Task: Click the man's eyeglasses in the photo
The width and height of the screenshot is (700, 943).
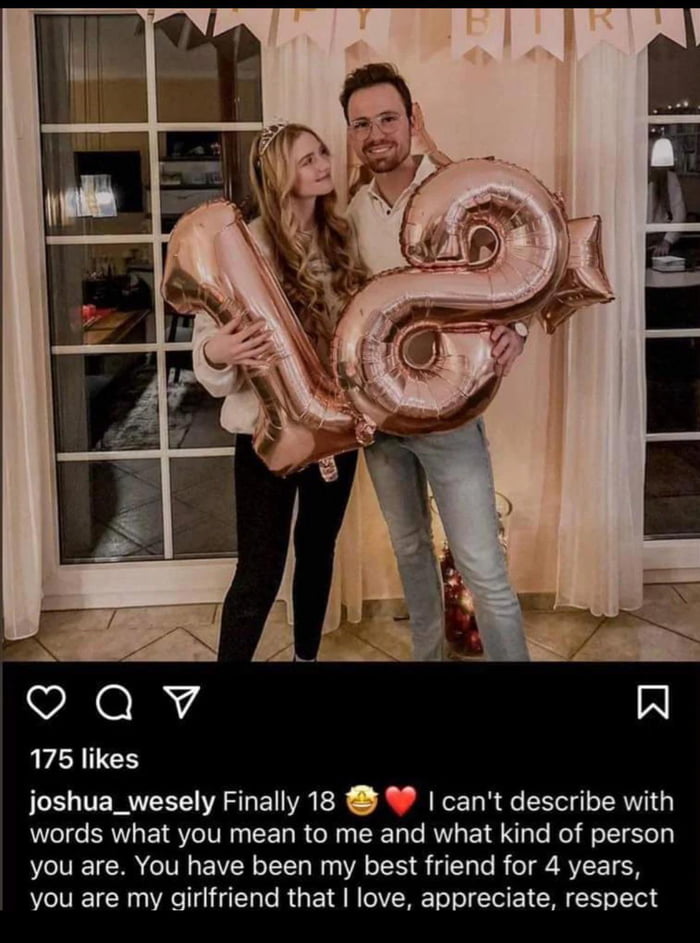Action: (376, 125)
